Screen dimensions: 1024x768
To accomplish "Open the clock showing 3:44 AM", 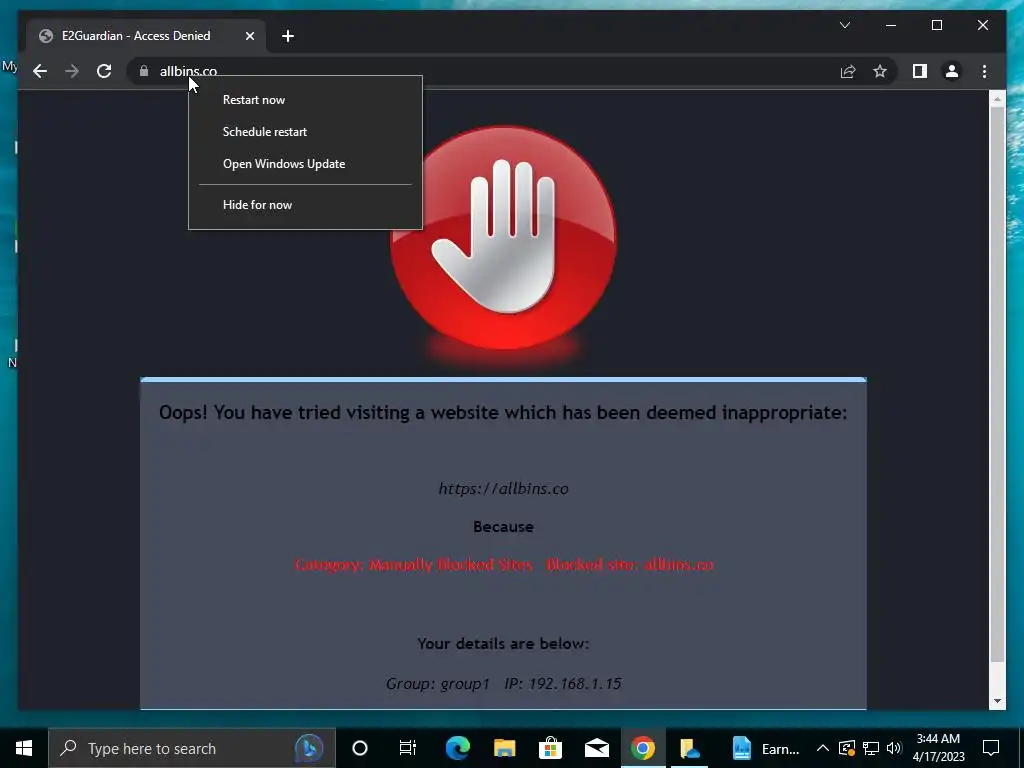I will (x=938, y=748).
